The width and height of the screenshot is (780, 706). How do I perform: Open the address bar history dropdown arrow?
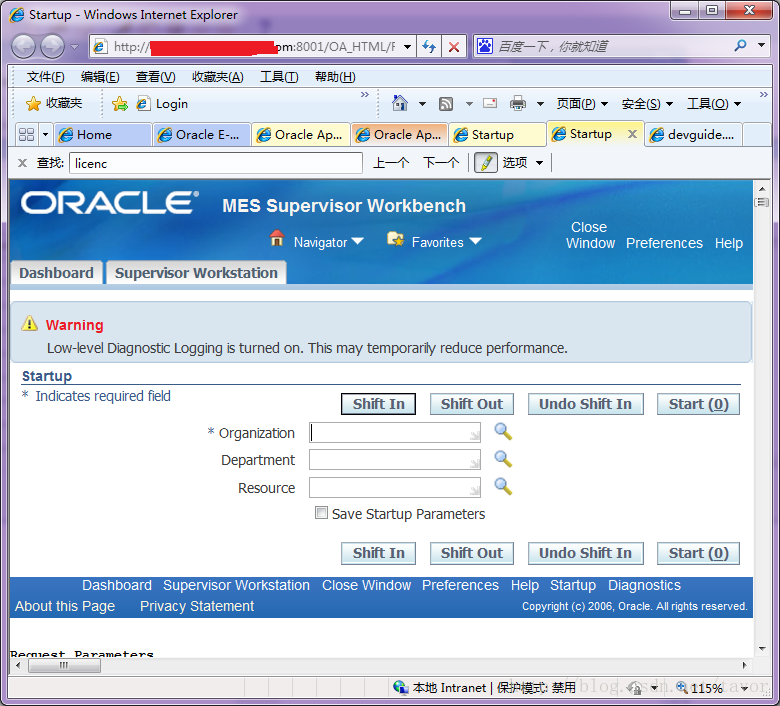click(407, 47)
